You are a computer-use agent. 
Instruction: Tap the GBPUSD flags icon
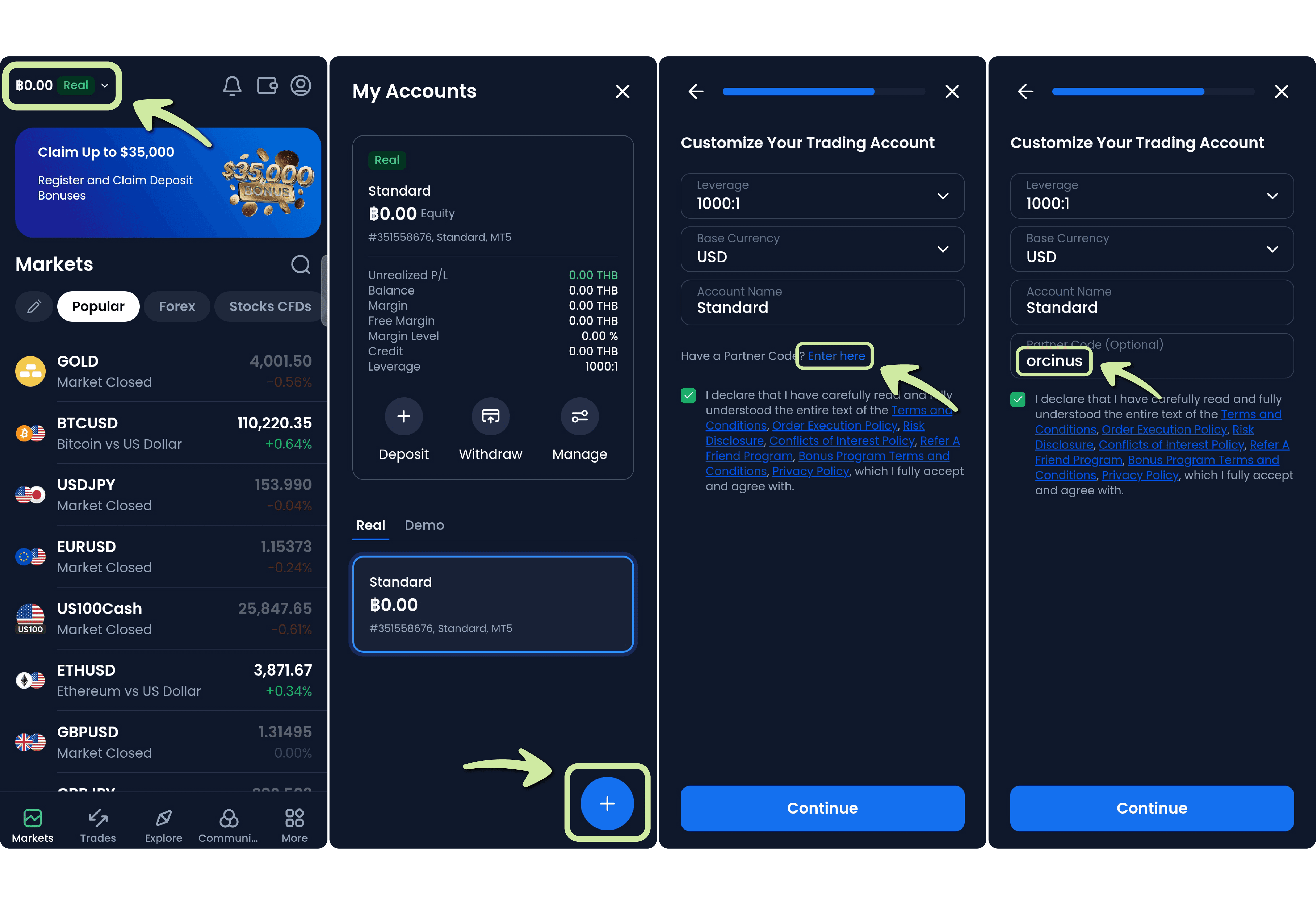tap(30, 742)
